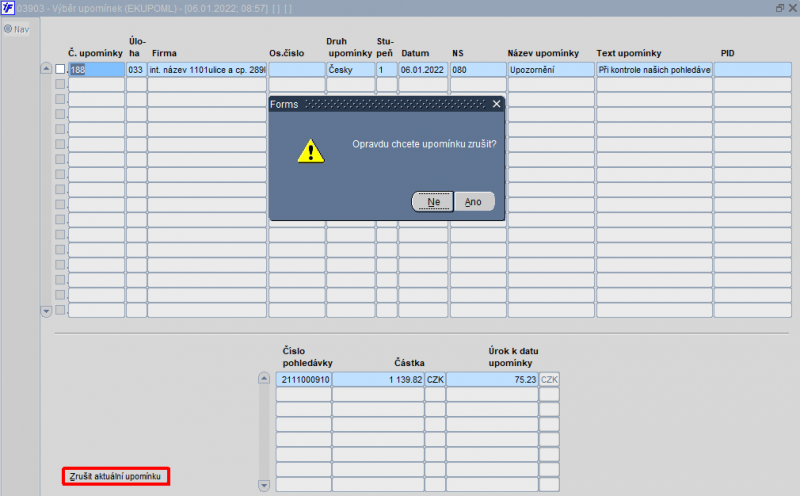Click the yellow warning triangle icon
The height and width of the screenshot is (496, 800).
point(311,151)
